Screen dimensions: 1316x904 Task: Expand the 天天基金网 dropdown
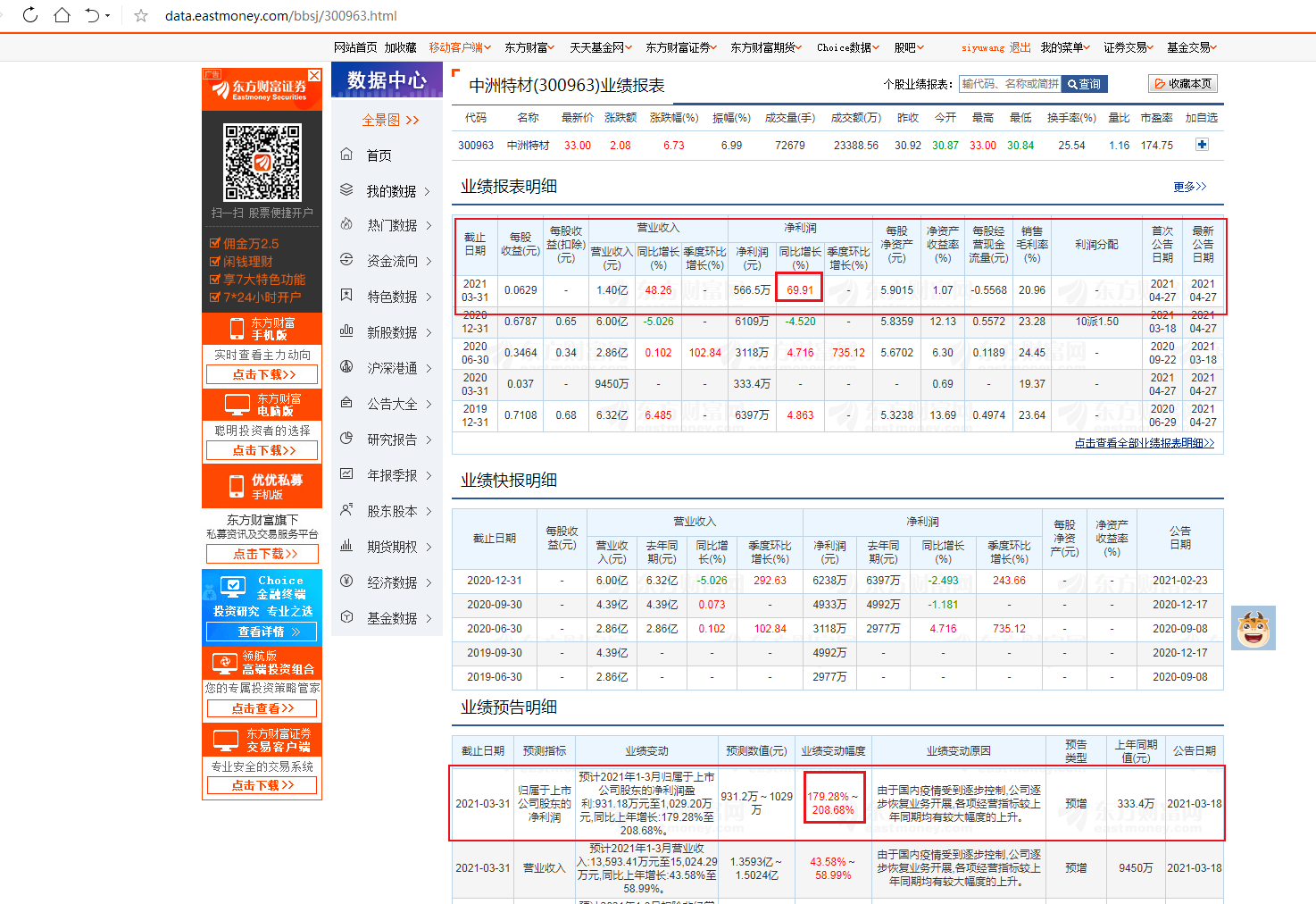click(601, 47)
